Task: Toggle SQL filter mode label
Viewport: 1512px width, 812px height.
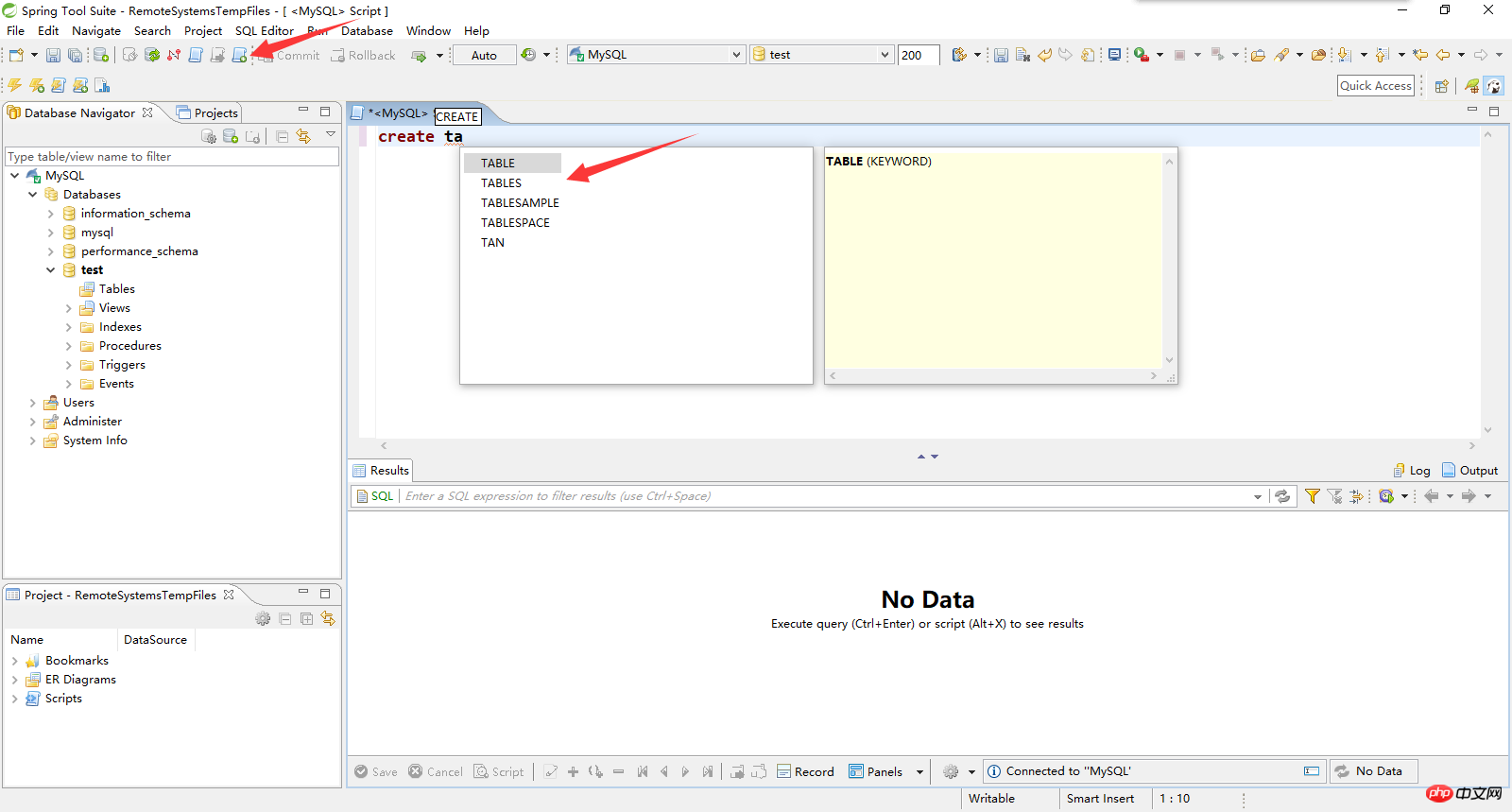Action: [x=375, y=496]
